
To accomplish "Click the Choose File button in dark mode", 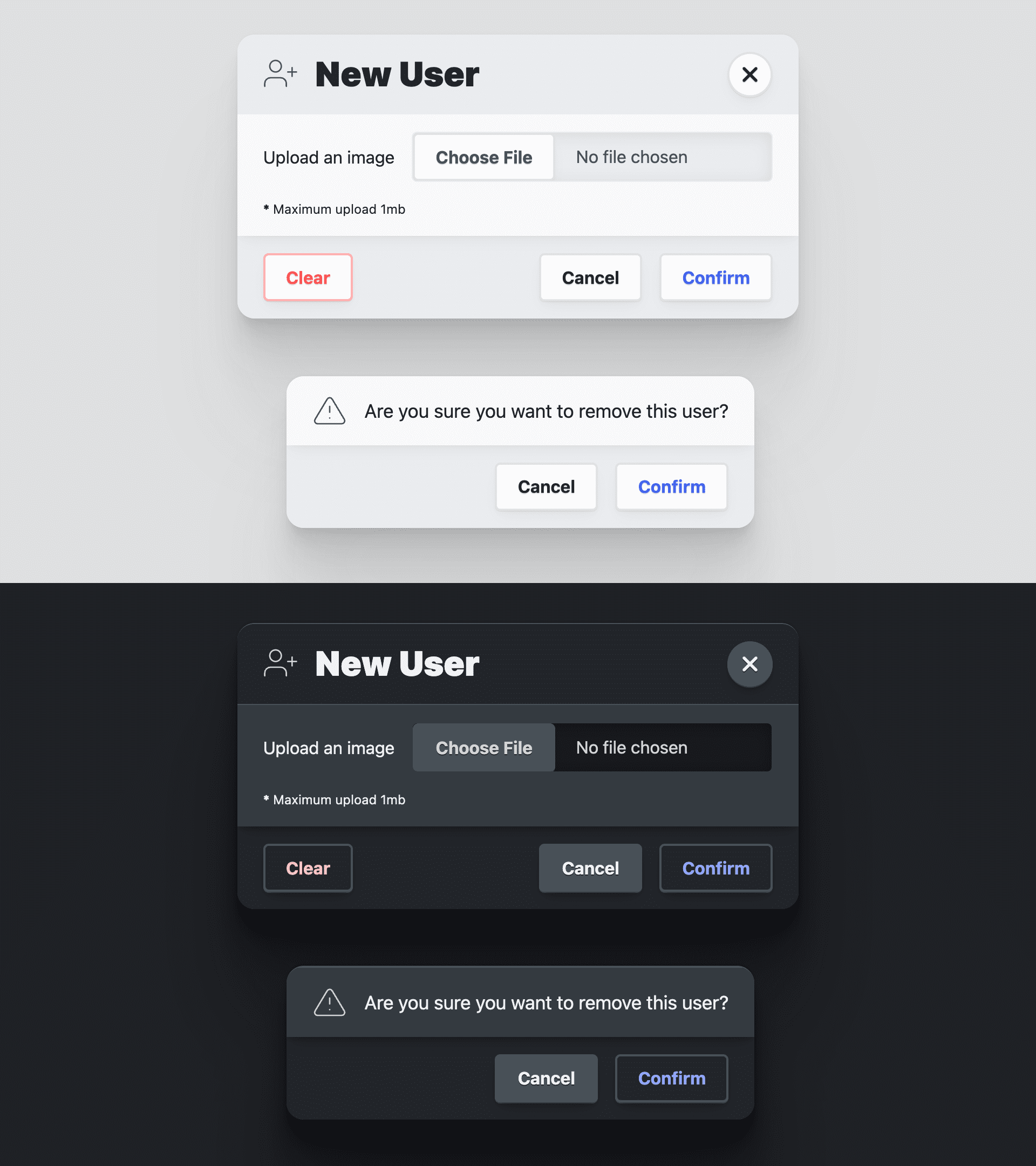I will [x=484, y=747].
